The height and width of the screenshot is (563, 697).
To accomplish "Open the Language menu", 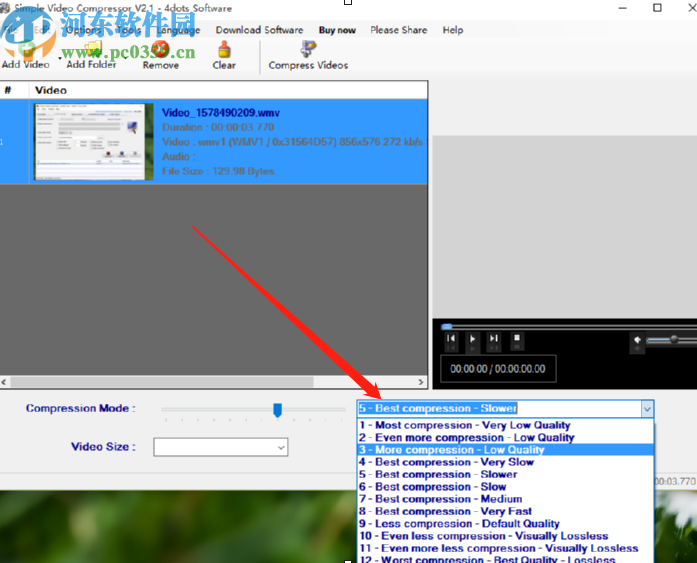I will [178, 30].
